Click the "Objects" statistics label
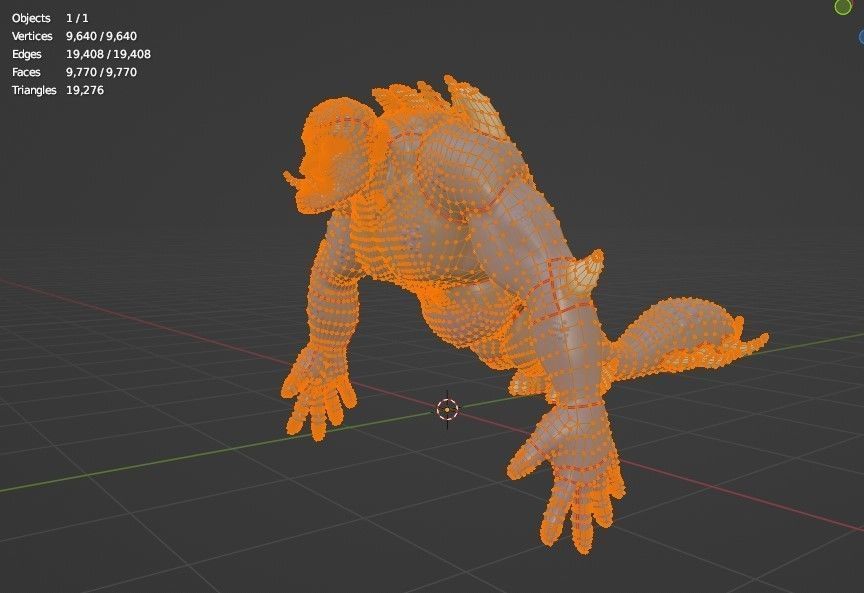The height and width of the screenshot is (593, 864). (x=31, y=18)
